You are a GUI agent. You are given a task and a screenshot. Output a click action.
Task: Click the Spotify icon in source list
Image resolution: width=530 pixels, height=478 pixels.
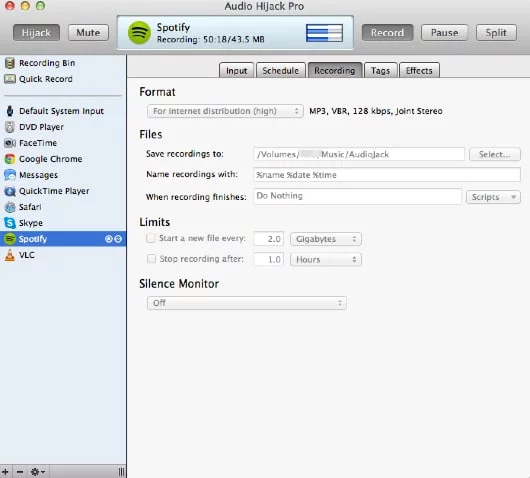point(10,239)
